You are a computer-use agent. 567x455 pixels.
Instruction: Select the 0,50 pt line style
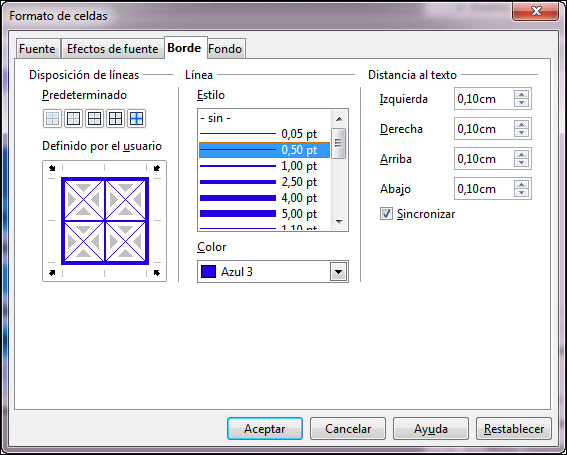coord(264,150)
